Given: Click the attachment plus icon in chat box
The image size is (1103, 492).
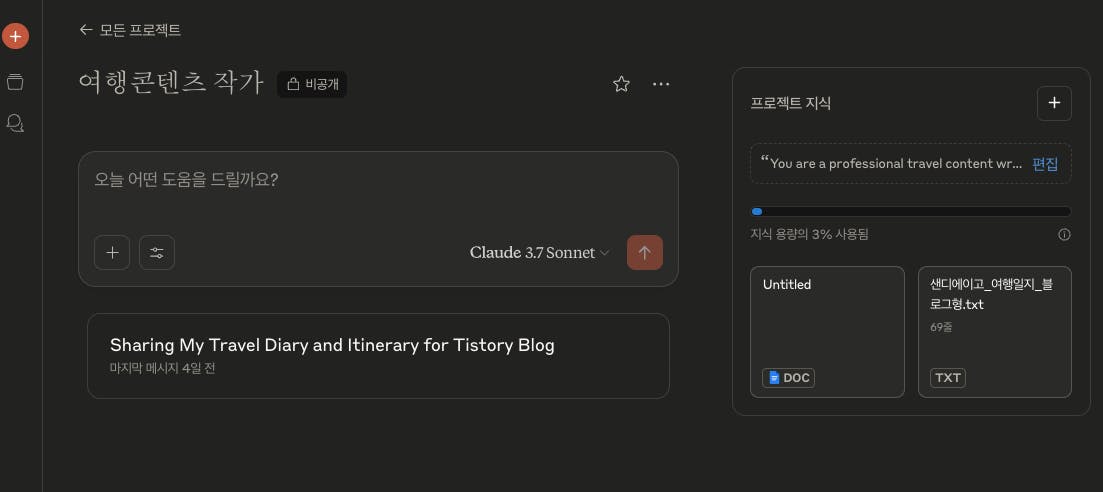Looking at the screenshot, I should [112, 253].
